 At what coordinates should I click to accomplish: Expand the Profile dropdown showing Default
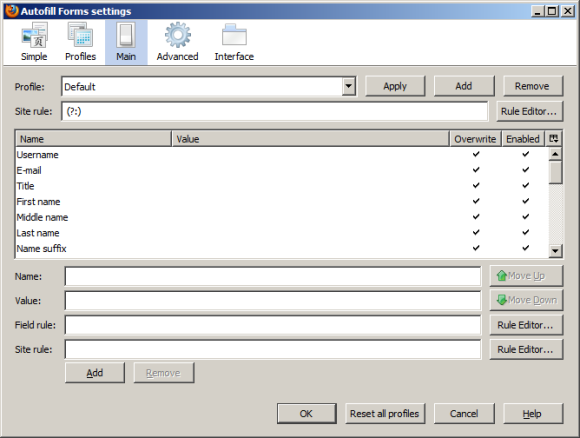tap(348, 87)
